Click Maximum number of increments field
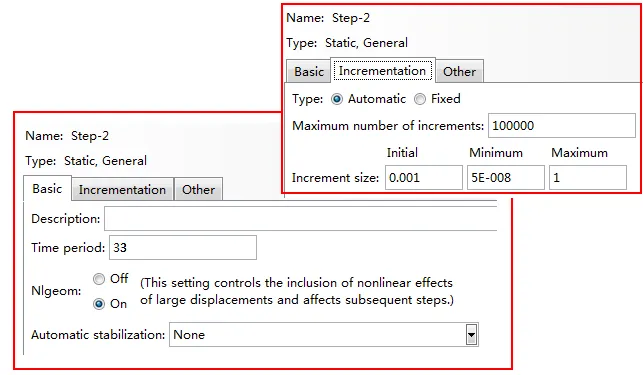 tap(562, 126)
